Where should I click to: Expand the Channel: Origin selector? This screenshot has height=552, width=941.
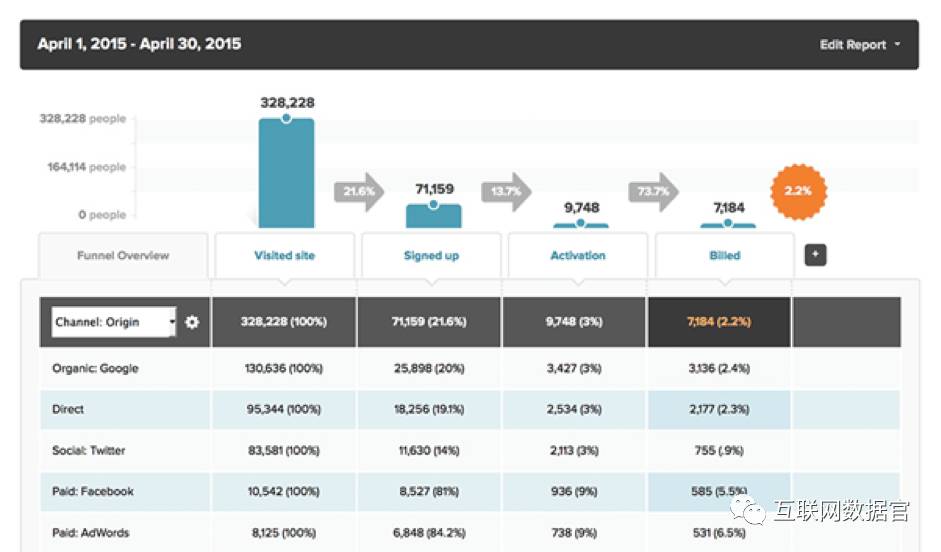coord(113,322)
